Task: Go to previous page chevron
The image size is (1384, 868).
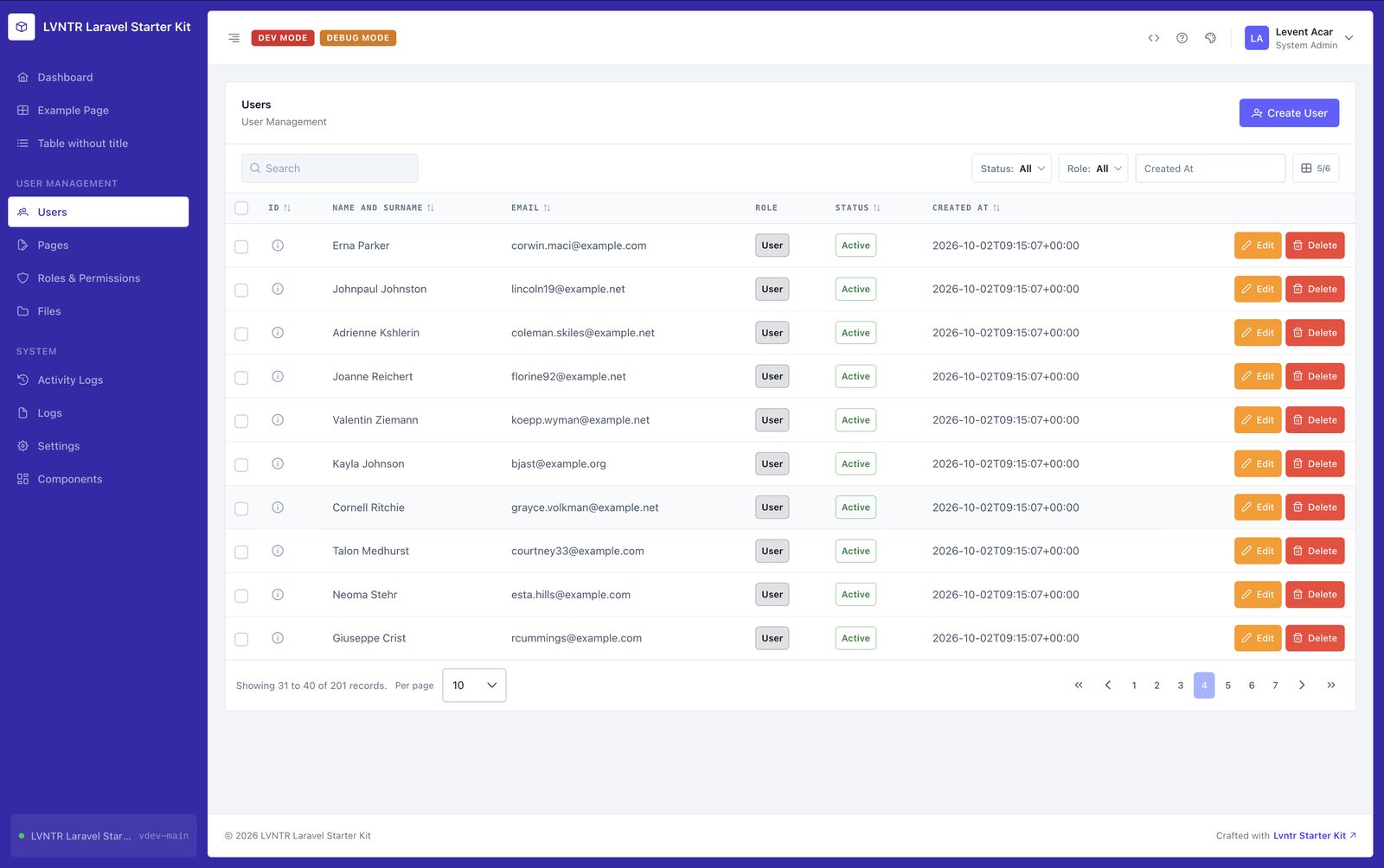Action: pyautogui.click(x=1108, y=686)
